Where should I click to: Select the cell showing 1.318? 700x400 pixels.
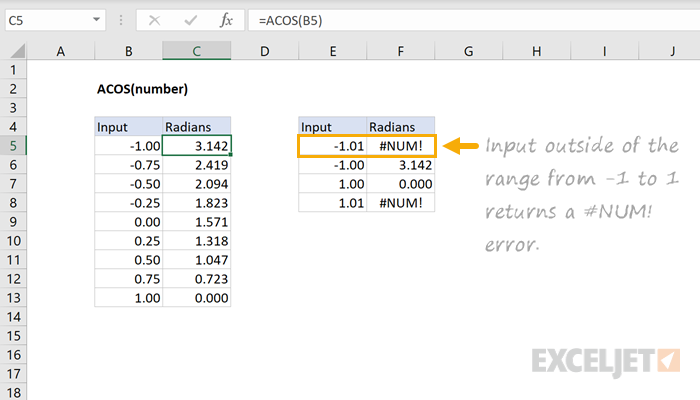196,241
